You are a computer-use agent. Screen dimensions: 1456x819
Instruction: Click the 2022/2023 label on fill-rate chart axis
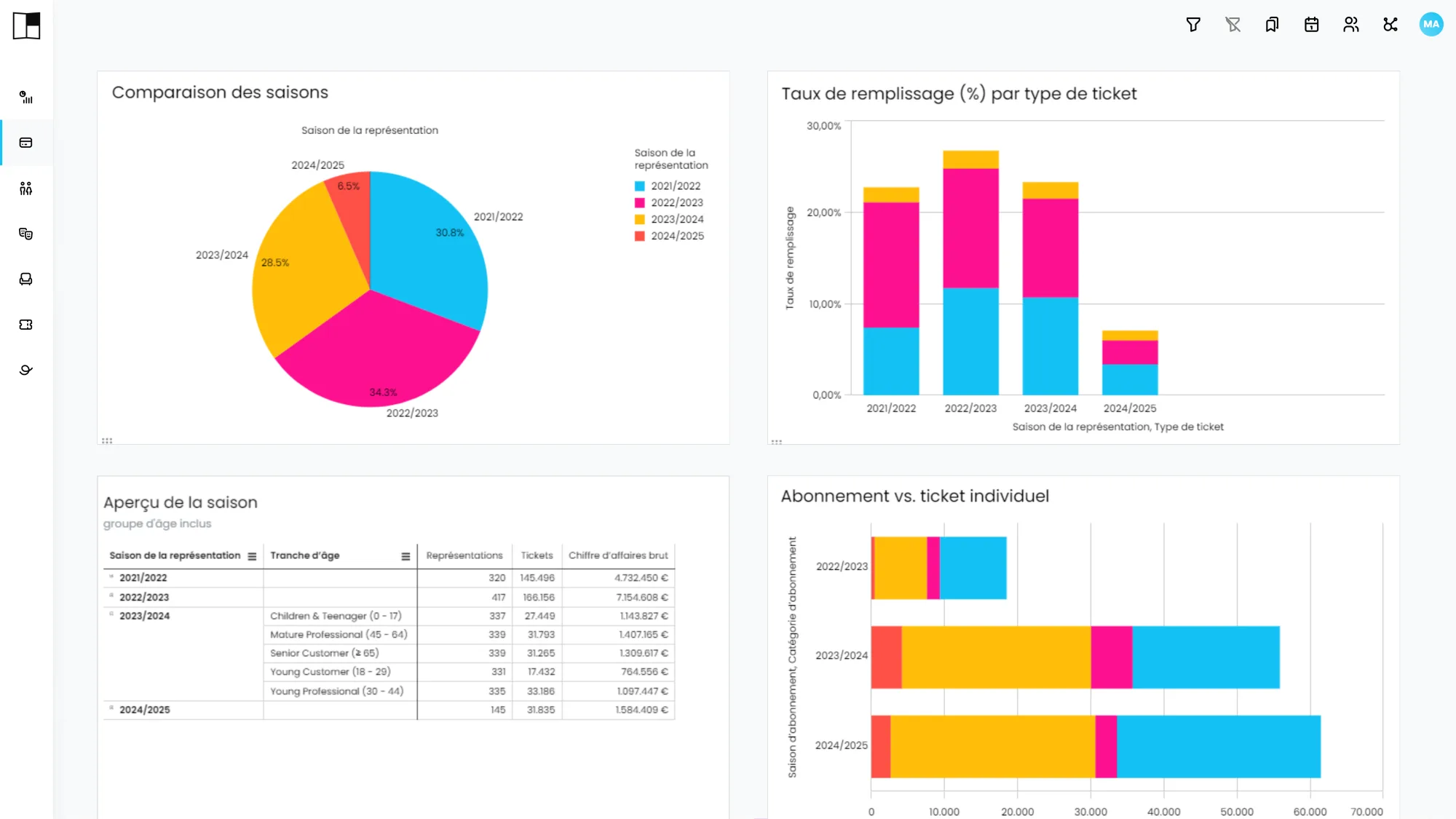970,408
